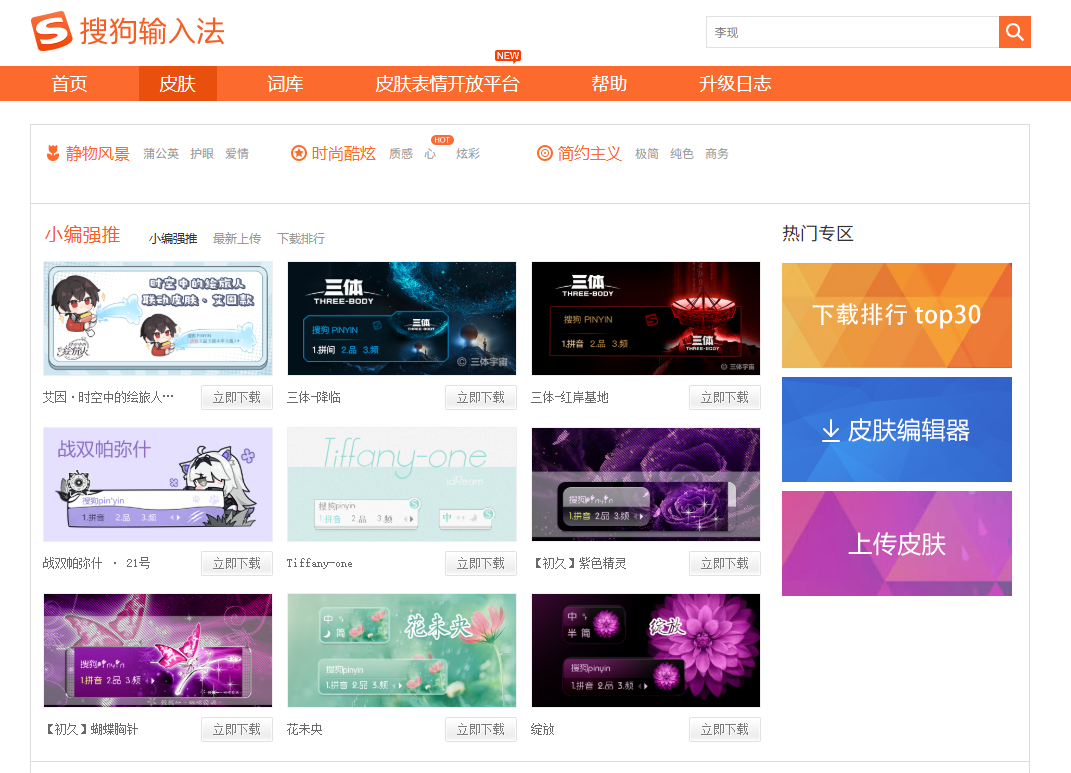Open the 首页 nav item
Image resolution: width=1071 pixels, height=773 pixels.
click(x=70, y=84)
